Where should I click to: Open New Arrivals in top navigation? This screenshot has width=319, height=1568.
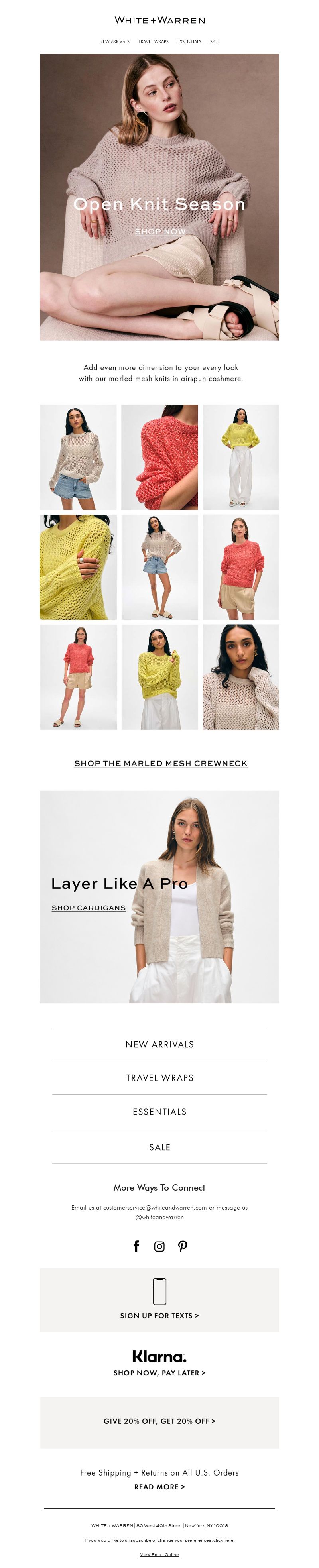pos(114,42)
